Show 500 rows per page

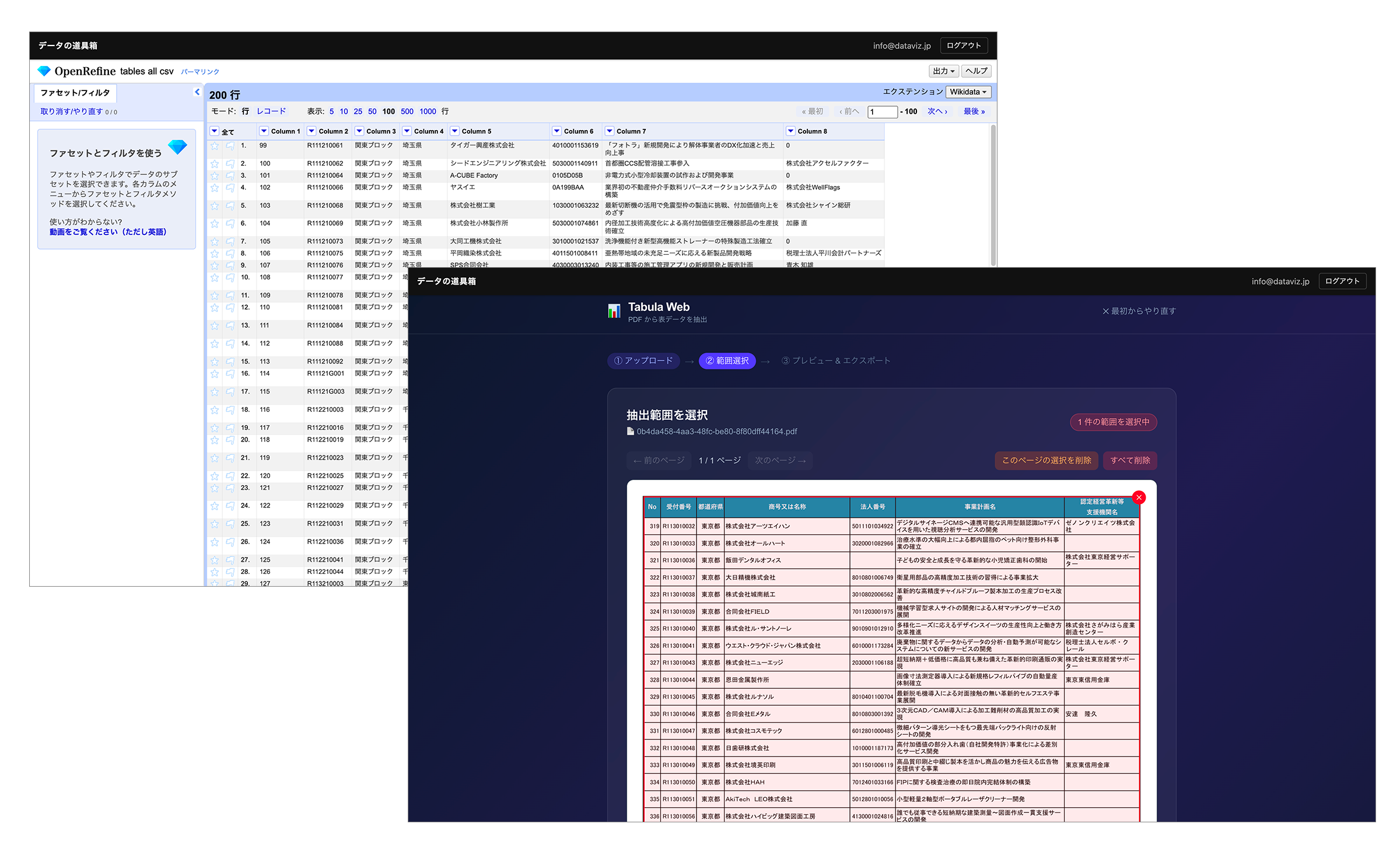click(x=407, y=111)
